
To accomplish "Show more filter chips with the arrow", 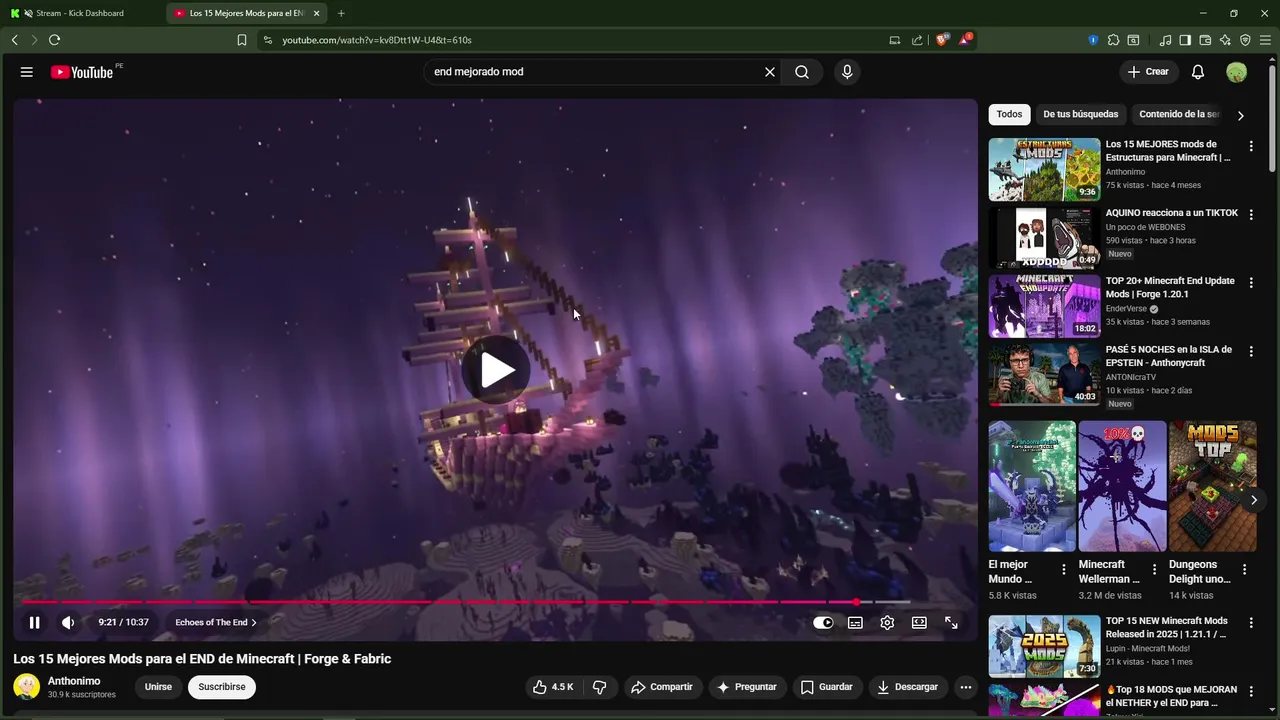I will 1241,115.
